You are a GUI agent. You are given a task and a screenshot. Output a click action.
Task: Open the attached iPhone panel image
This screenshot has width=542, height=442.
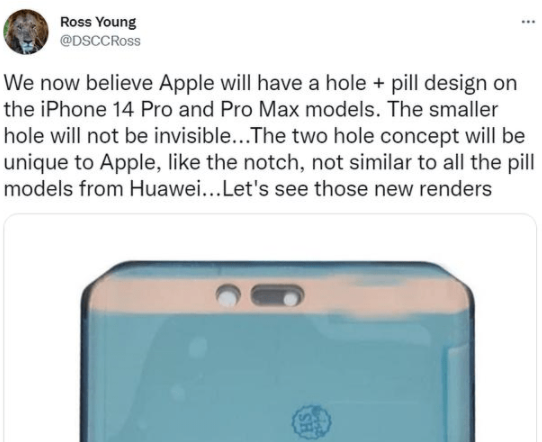coord(270,328)
